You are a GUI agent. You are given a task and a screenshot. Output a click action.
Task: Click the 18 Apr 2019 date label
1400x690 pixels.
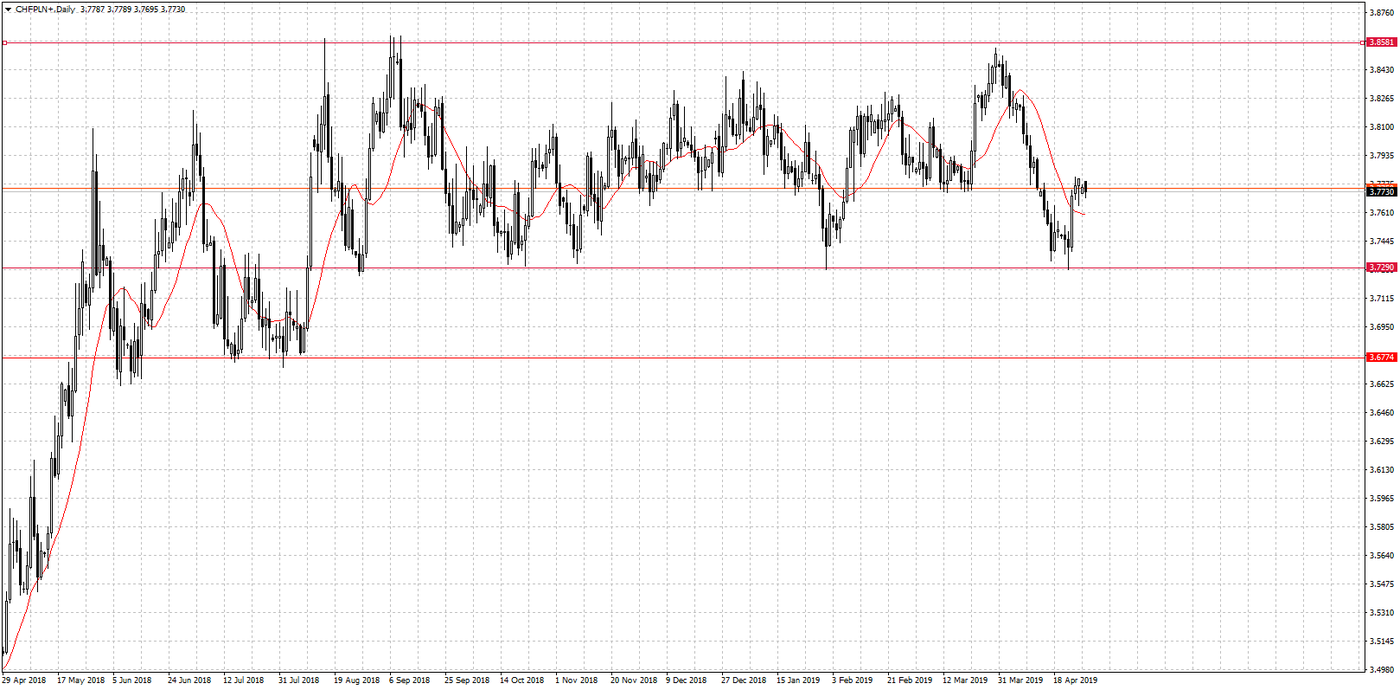(x=1075, y=680)
